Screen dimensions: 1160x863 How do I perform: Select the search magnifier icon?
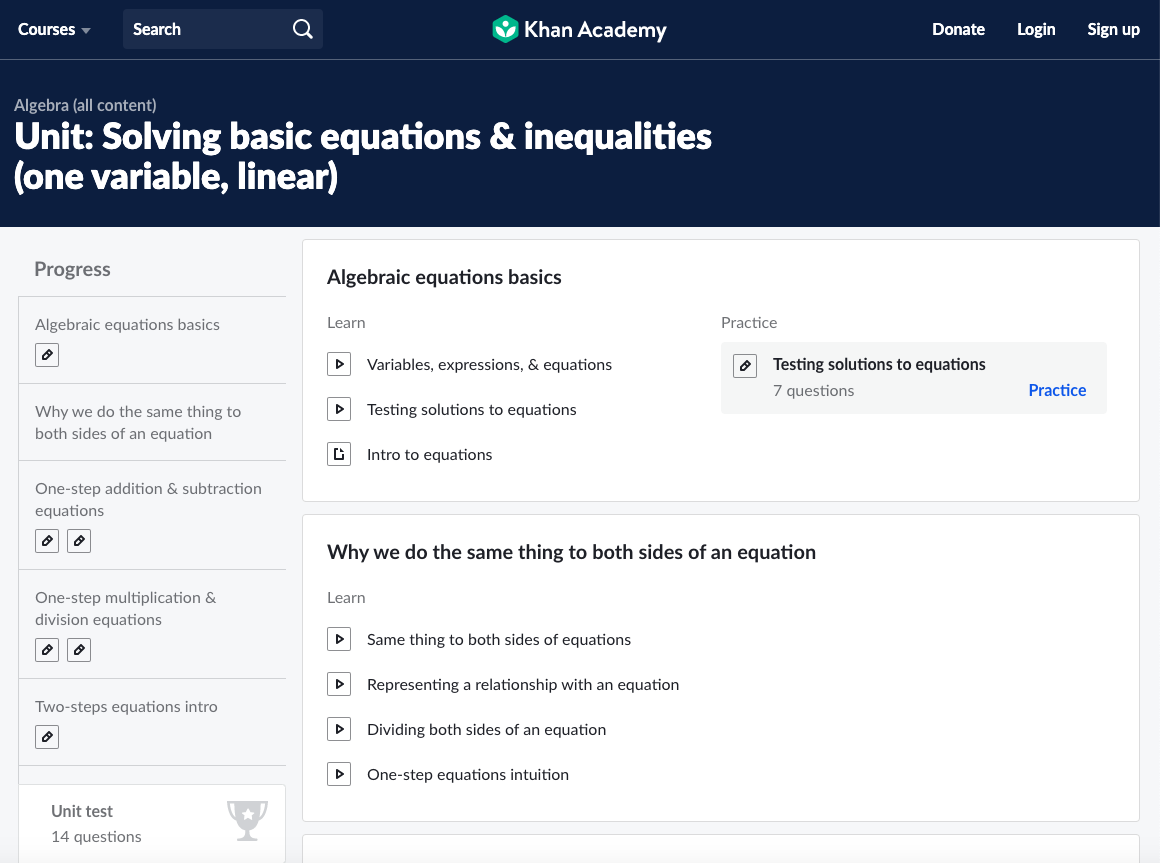point(303,29)
